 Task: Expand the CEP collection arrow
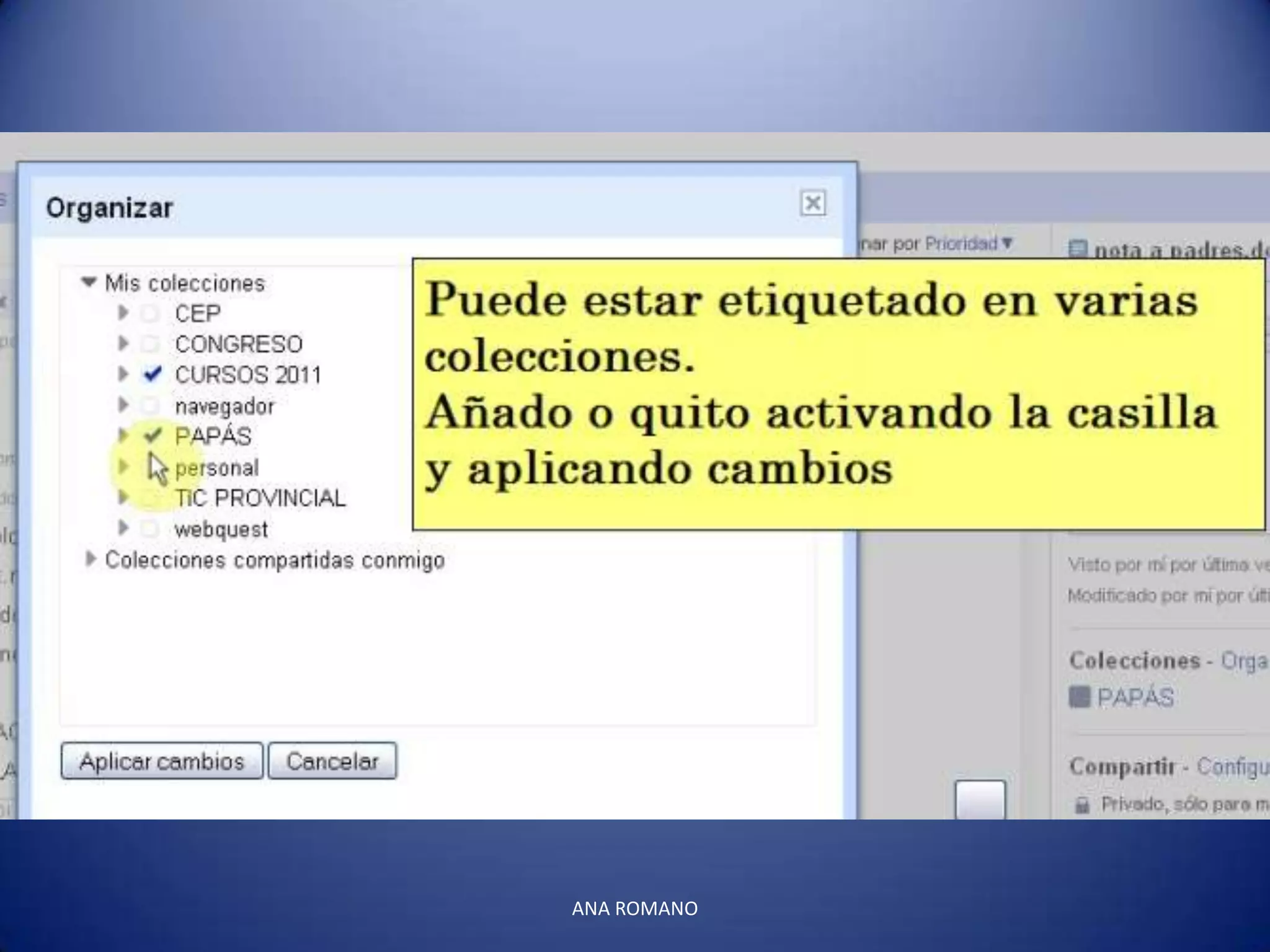(123, 312)
